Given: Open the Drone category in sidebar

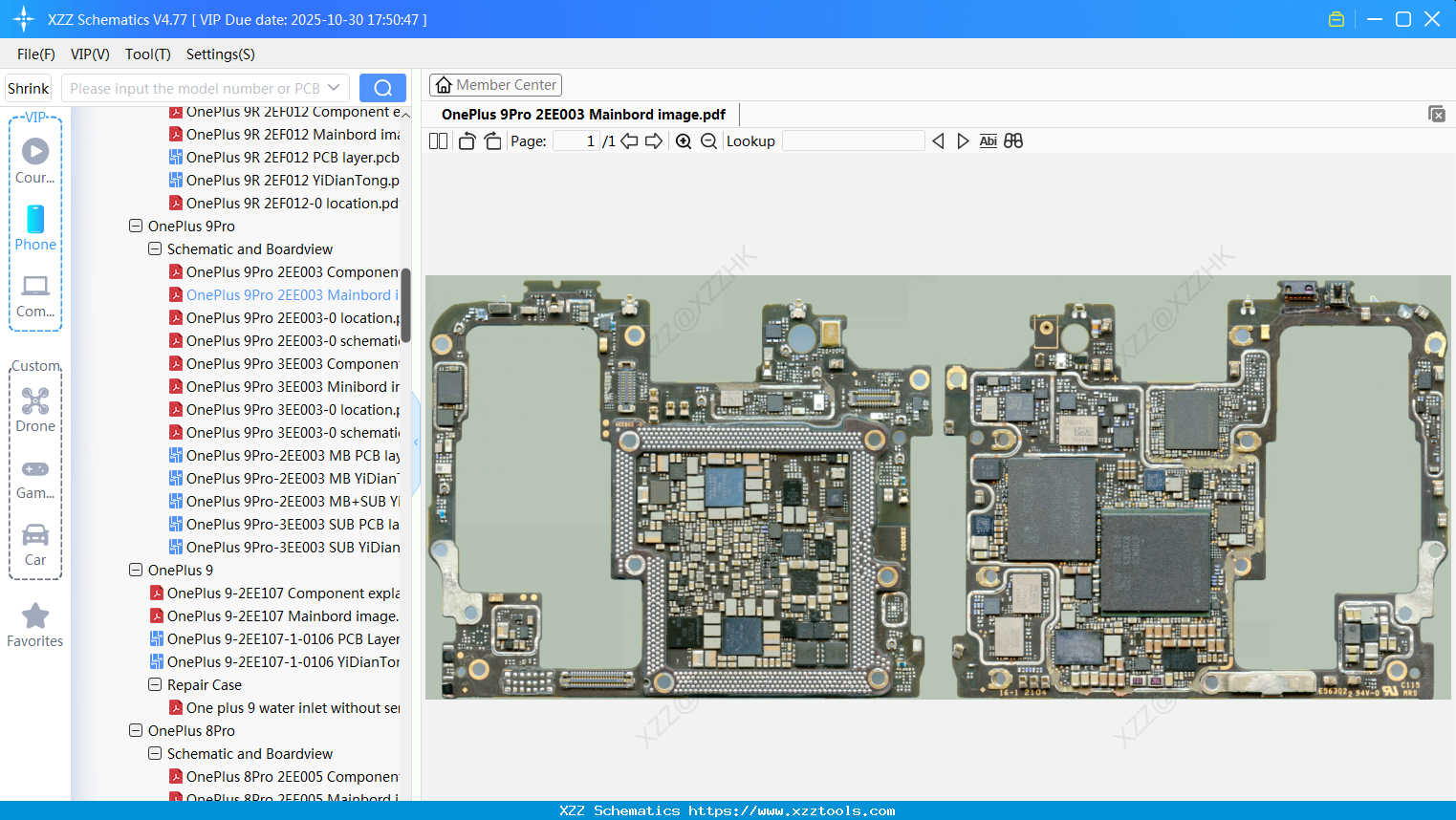Looking at the screenshot, I should click(35, 410).
